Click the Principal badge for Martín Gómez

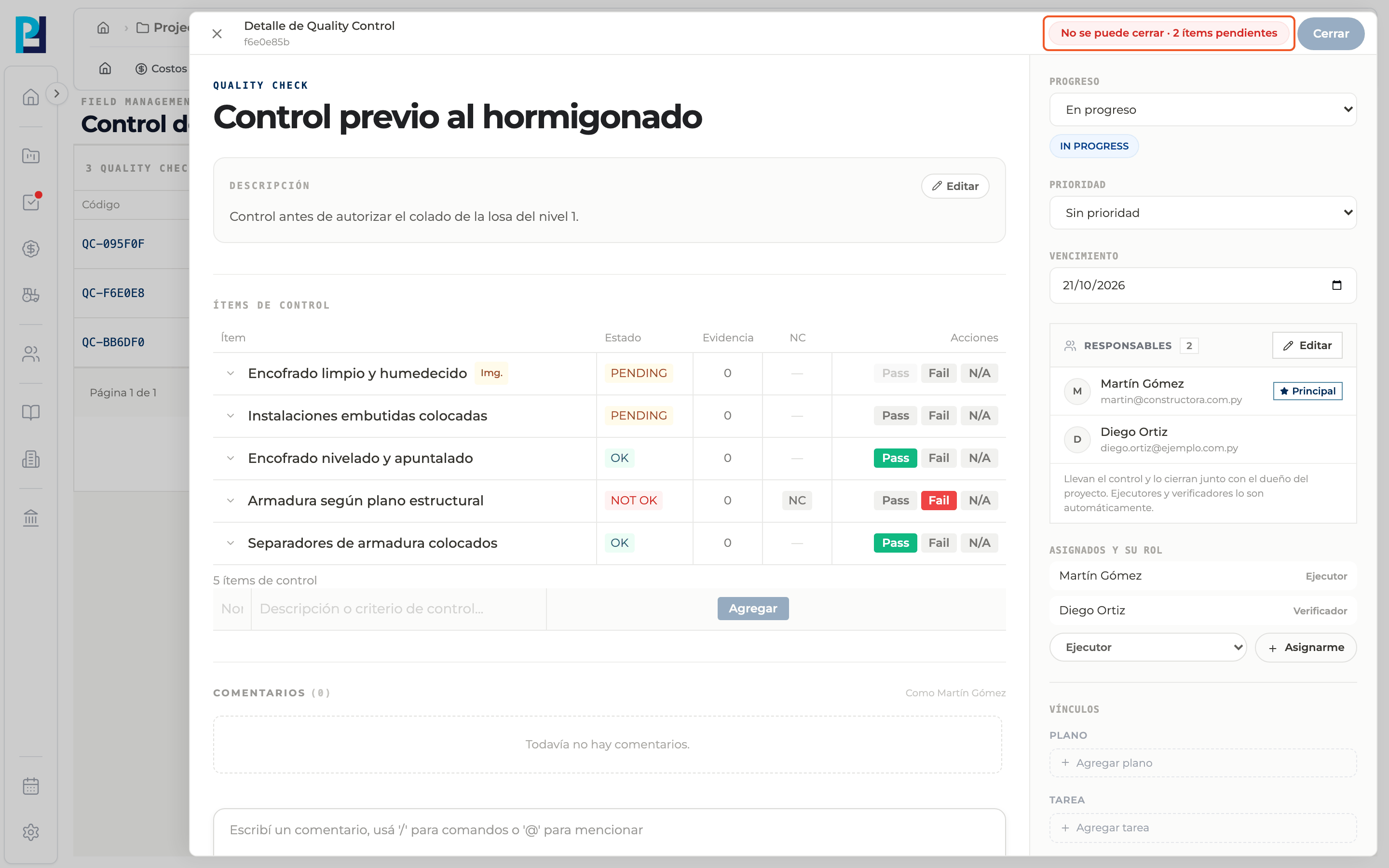click(1307, 391)
